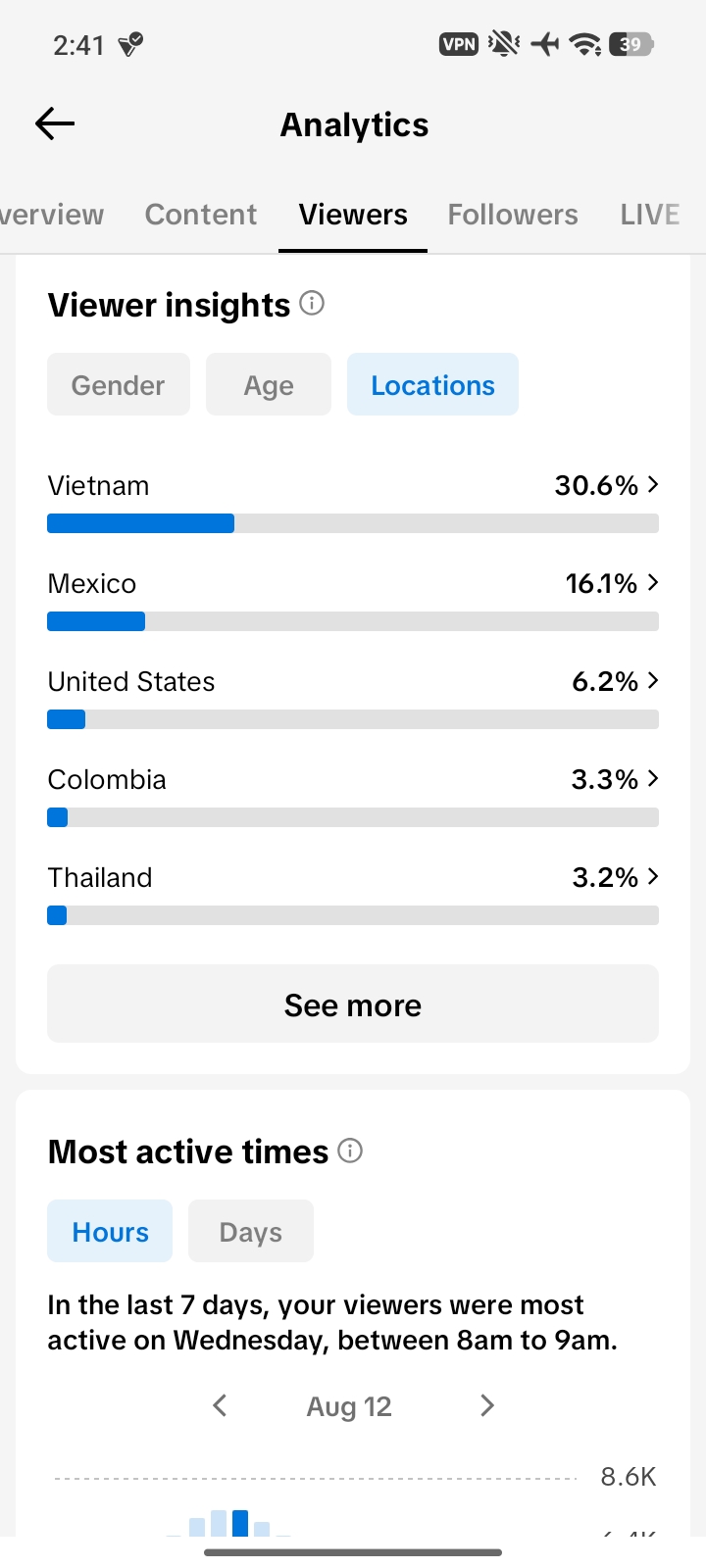Screen dimensions: 706x1568
Task: Expand Vietnam location details chevron
Action: [653, 484]
